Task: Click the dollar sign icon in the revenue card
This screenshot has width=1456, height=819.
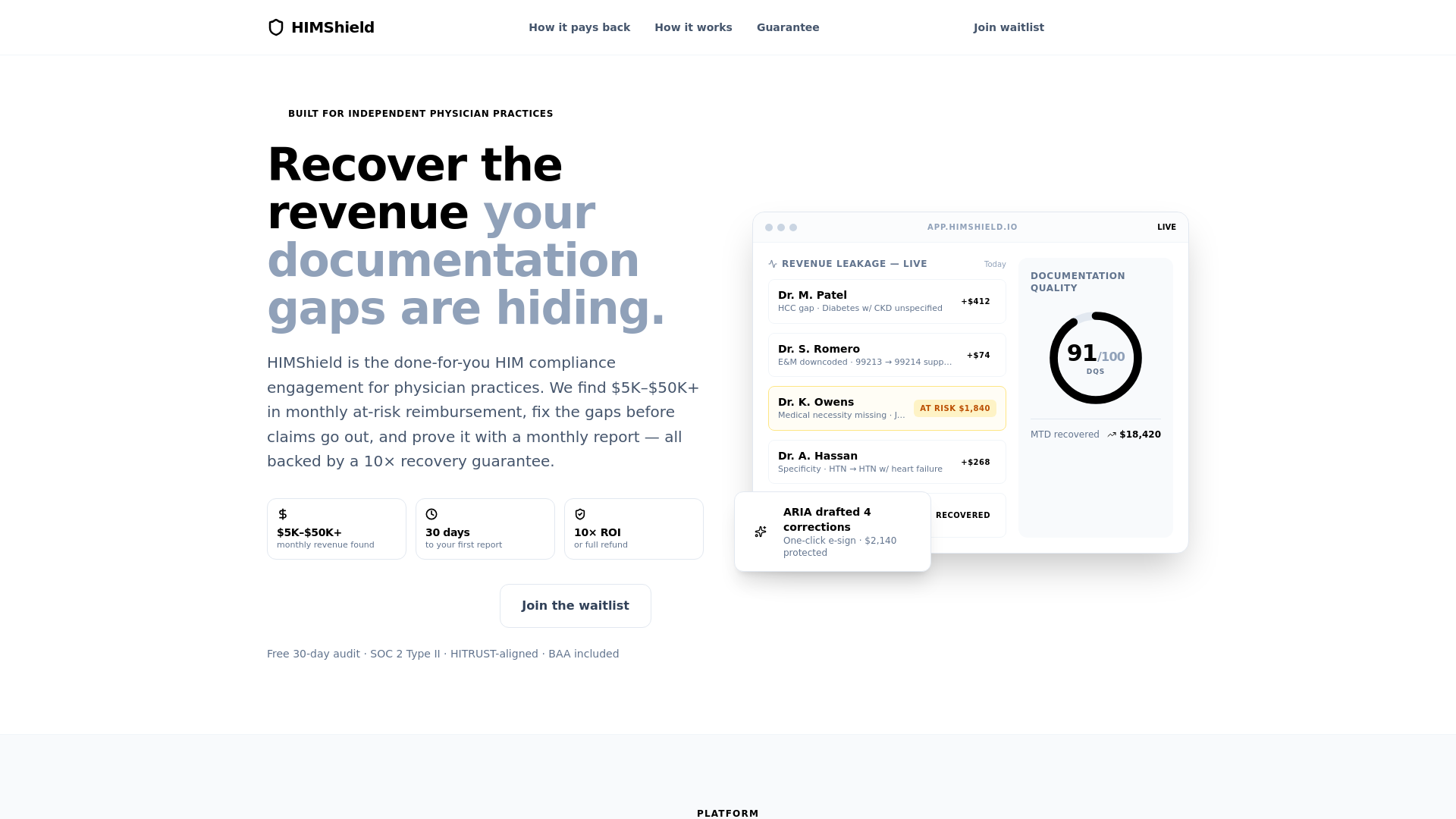Action: (283, 514)
